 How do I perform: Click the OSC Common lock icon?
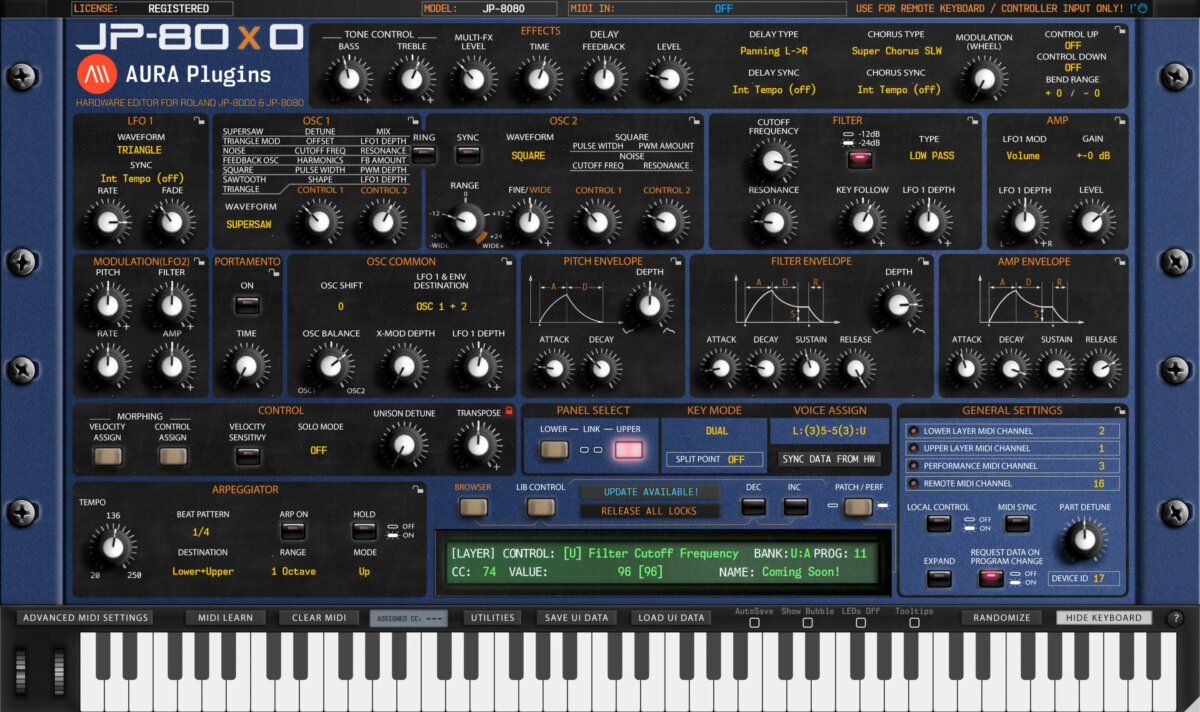pyautogui.click(x=507, y=262)
